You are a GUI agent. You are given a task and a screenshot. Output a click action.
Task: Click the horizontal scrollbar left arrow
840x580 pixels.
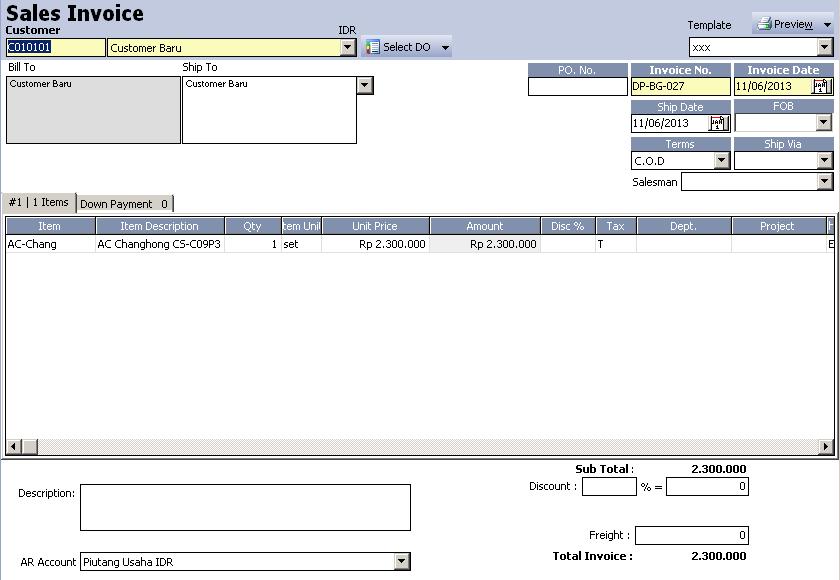[14, 446]
